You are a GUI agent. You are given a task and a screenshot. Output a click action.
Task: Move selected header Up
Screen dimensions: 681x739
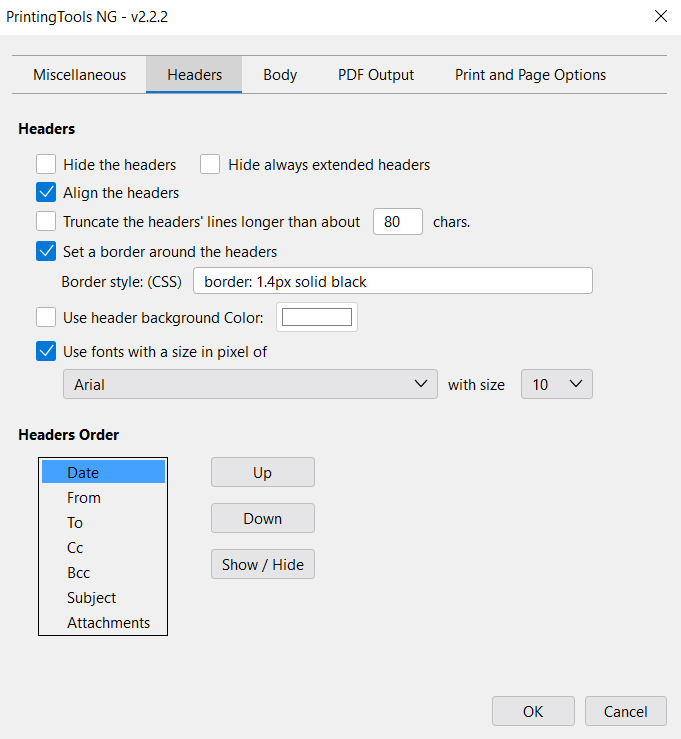(263, 472)
